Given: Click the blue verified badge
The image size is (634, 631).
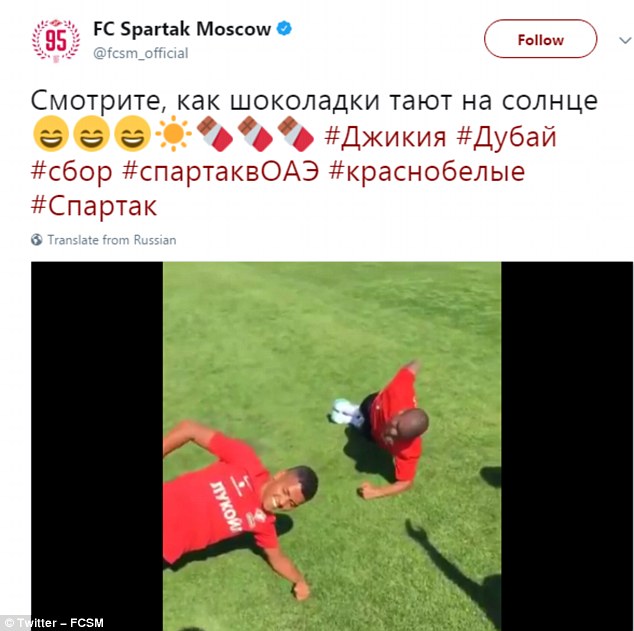Looking at the screenshot, I should pos(284,29).
